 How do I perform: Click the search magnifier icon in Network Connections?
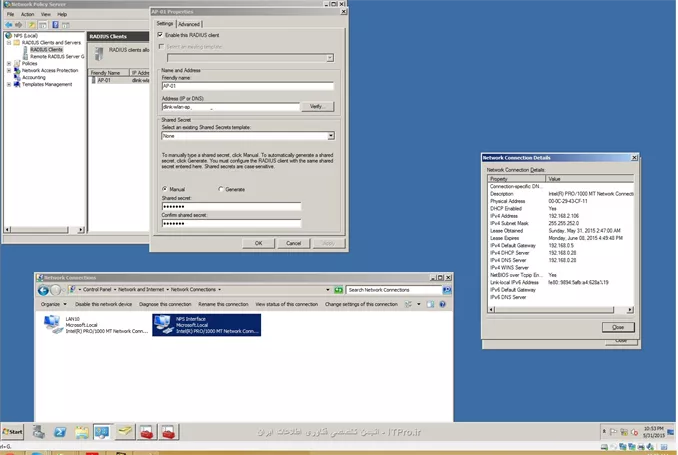pos(447,290)
